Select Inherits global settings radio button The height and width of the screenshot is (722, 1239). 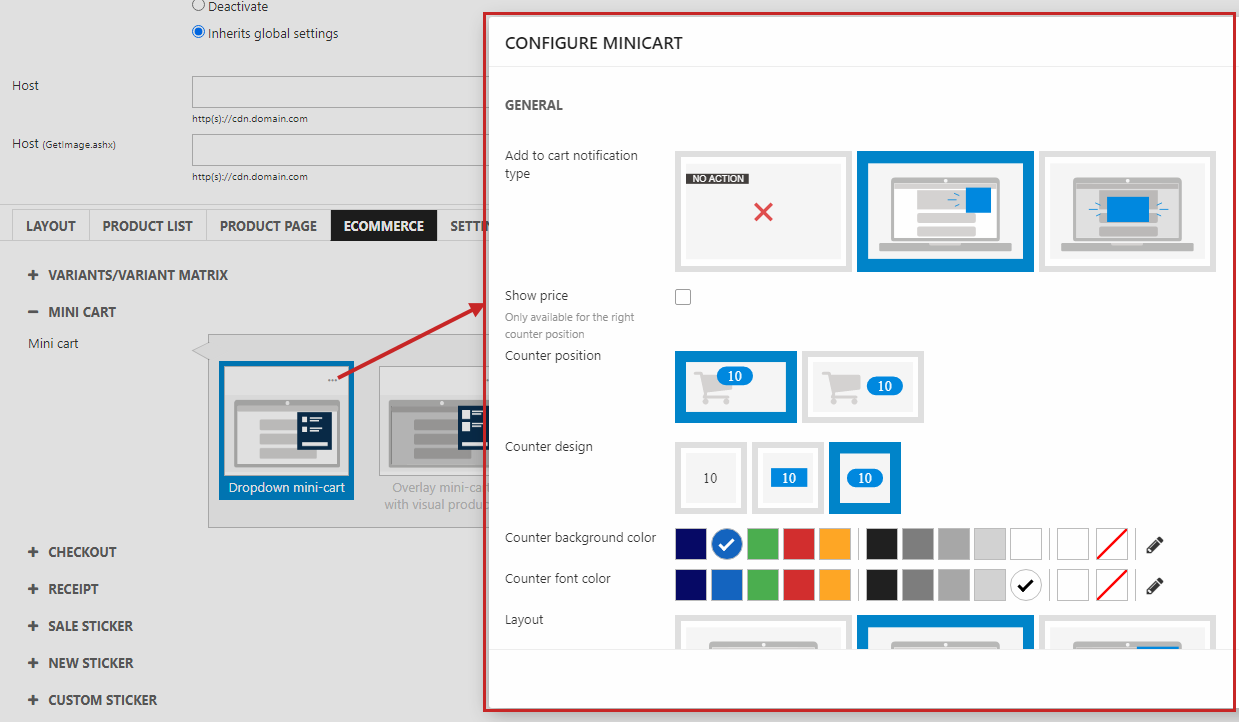click(x=198, y=33)
